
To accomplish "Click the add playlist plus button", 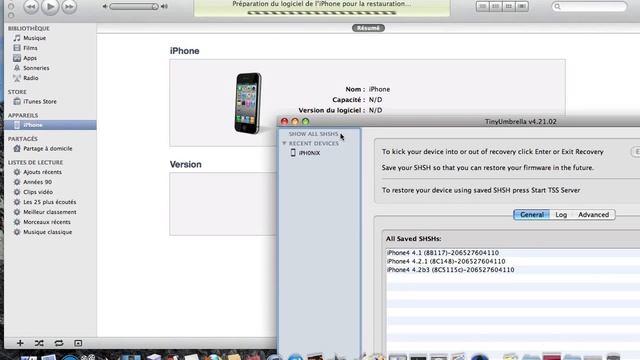I will [20, 343].
